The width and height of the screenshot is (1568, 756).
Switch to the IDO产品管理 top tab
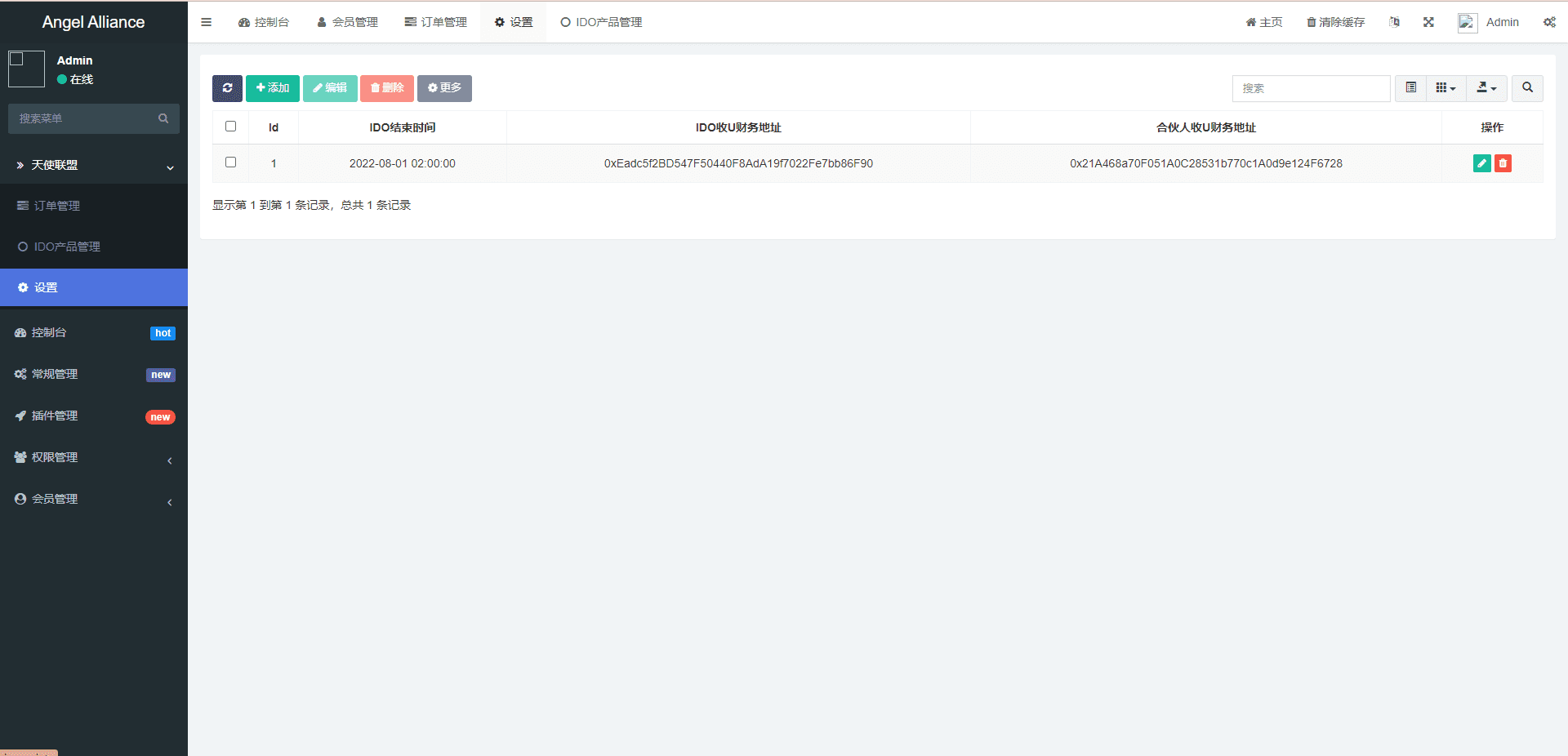tap(601, 22)
